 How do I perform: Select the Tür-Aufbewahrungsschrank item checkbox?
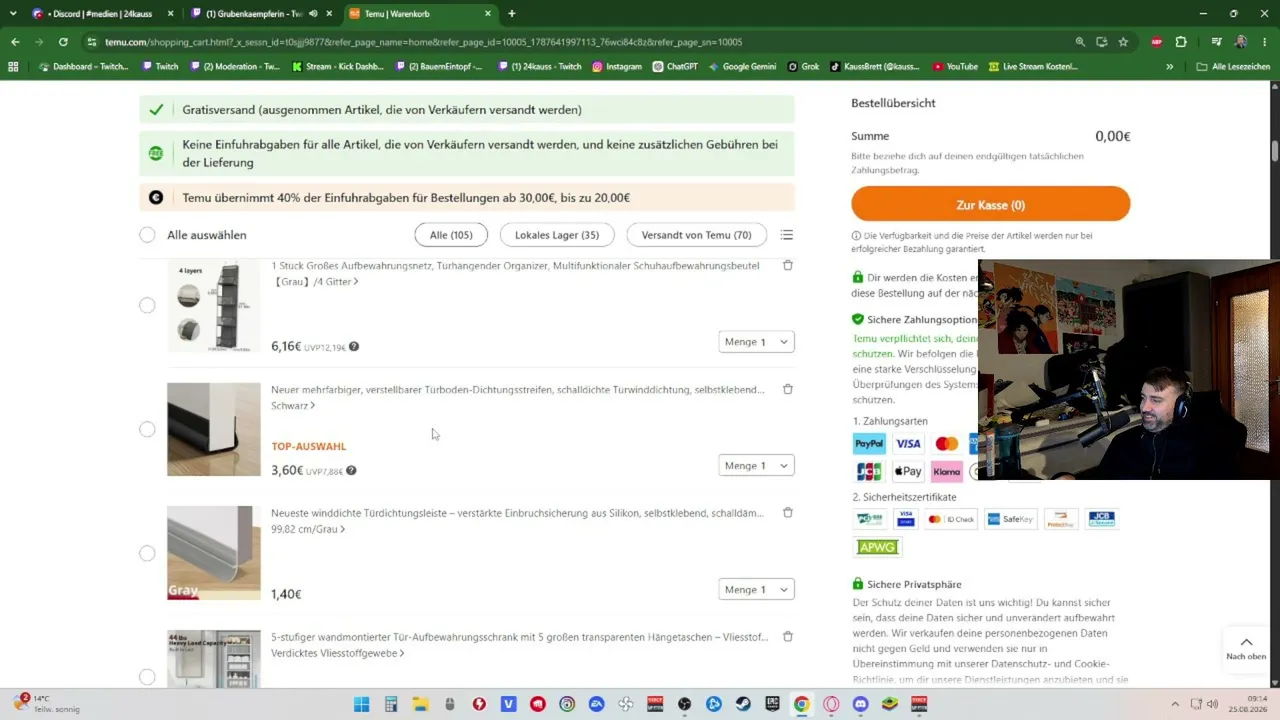[148, 677]
